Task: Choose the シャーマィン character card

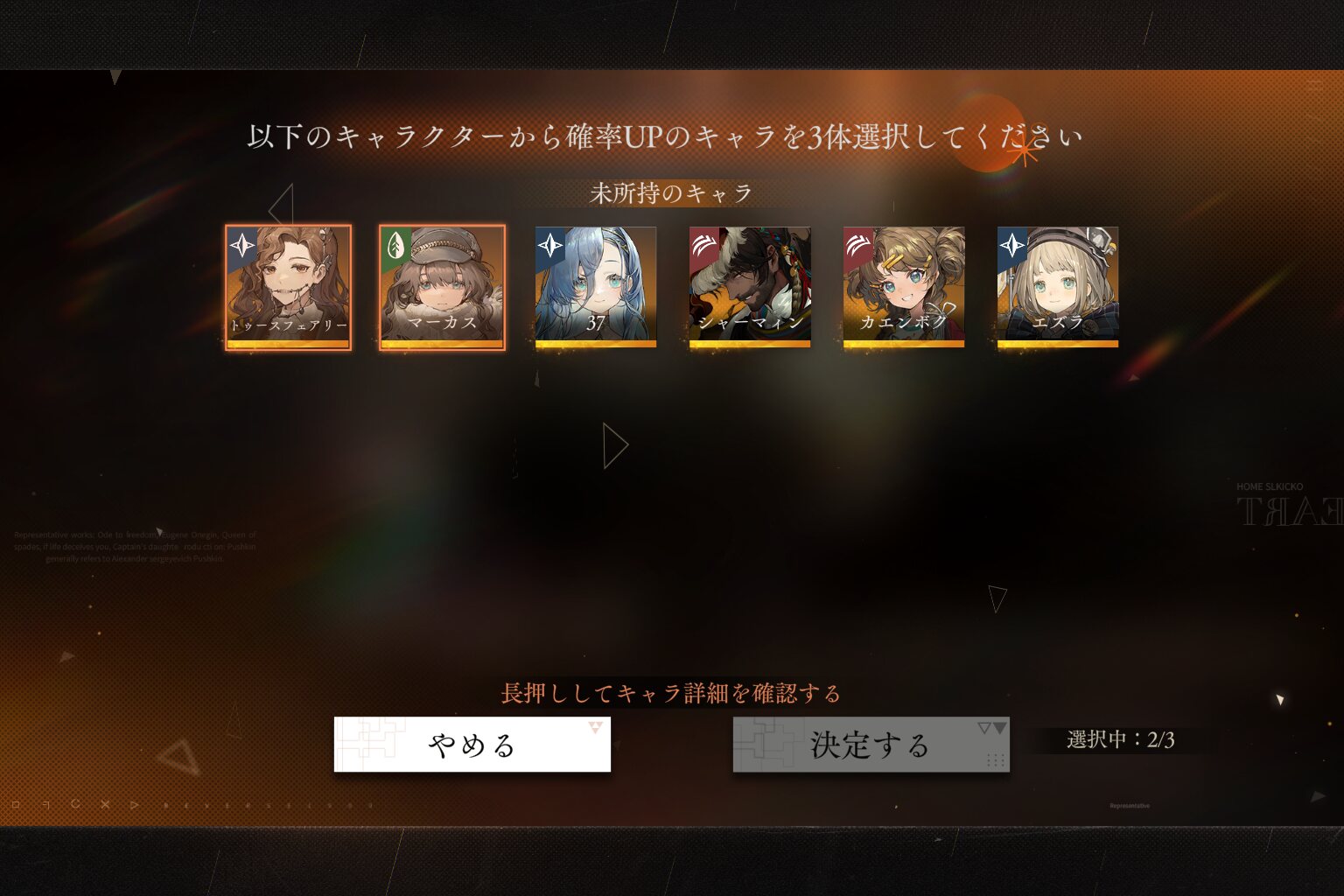Action: tap(750, 287)
